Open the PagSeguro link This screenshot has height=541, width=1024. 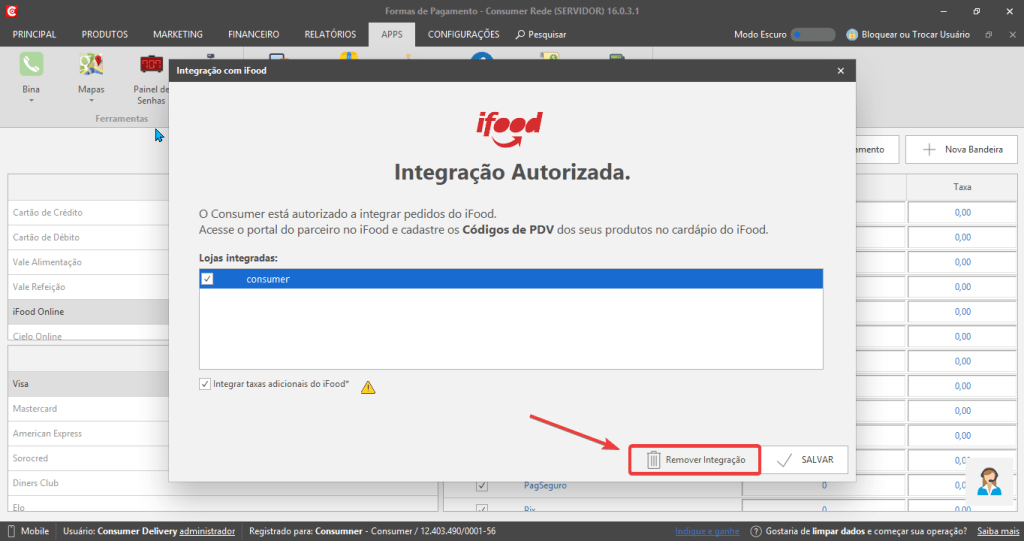(x=545, y=485)
